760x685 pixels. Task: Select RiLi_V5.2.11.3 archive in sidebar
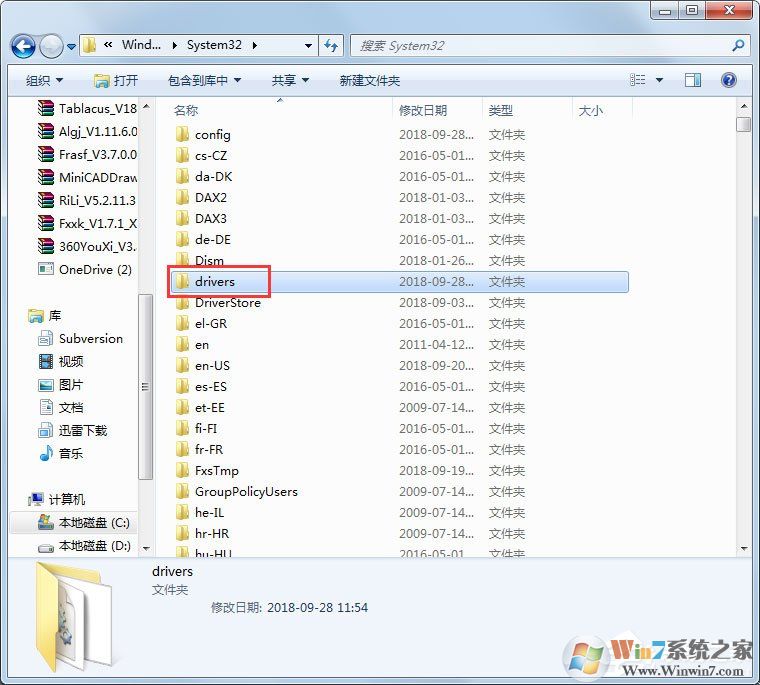tap(88, 200)
